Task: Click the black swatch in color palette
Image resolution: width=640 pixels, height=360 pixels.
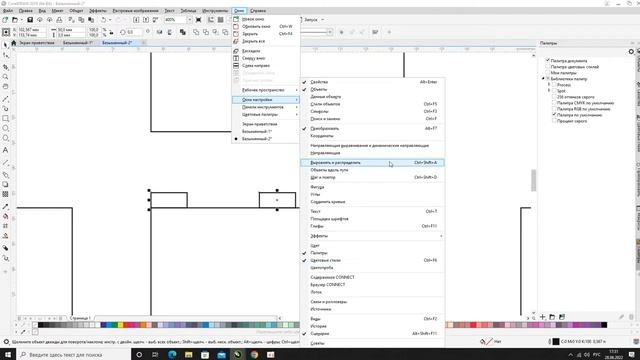Action: (x=41, y=325)
